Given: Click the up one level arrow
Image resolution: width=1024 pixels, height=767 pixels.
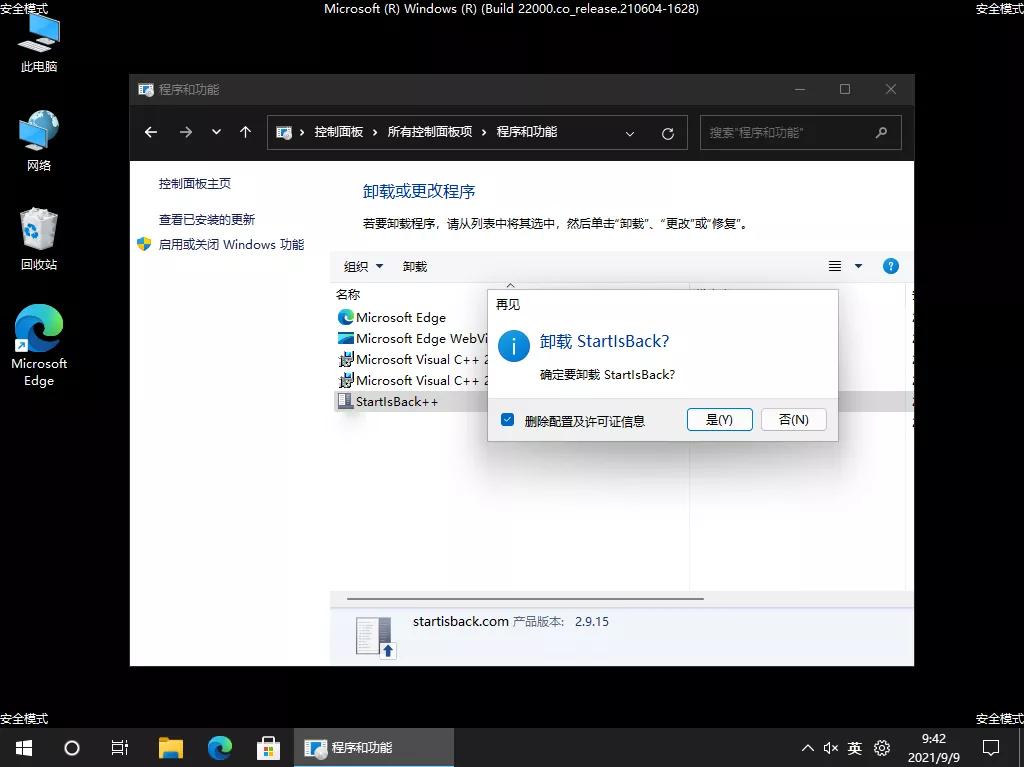Looking at the screenshot, I should [x=247, y=131].
